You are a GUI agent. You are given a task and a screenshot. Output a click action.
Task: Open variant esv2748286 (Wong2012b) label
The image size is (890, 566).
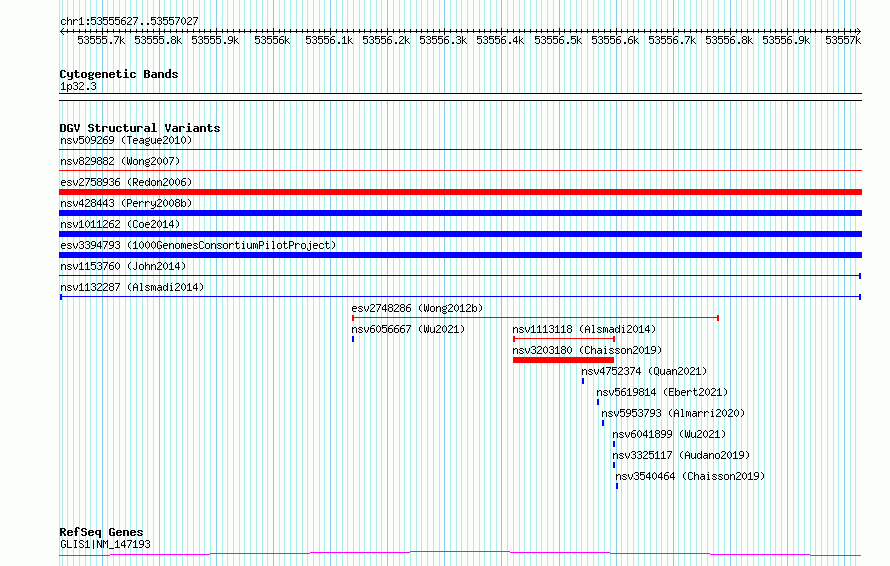point(417,308)
